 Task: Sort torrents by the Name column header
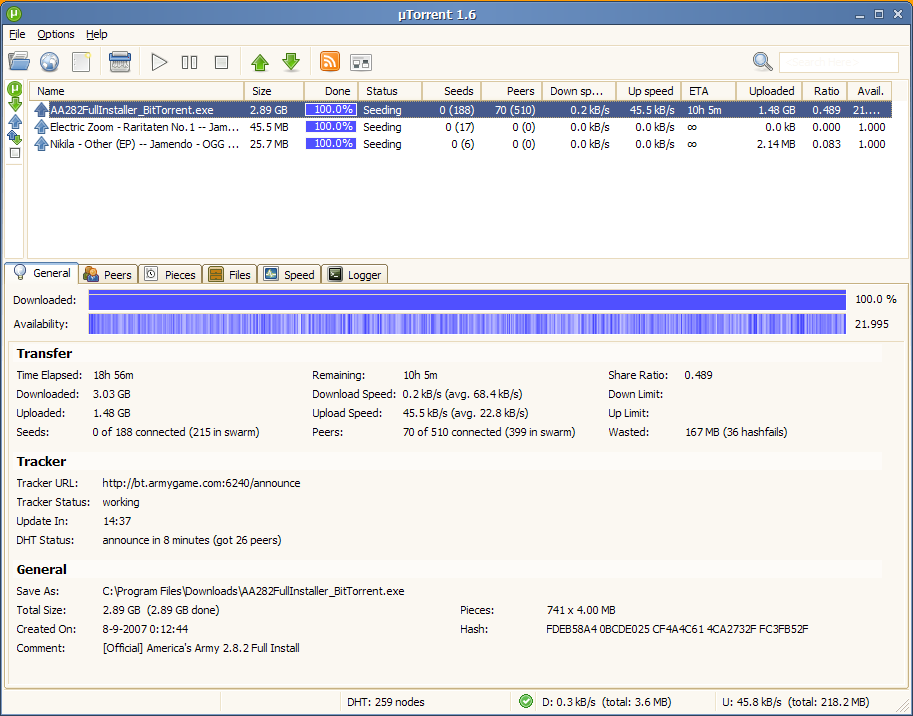click(137, 91)
